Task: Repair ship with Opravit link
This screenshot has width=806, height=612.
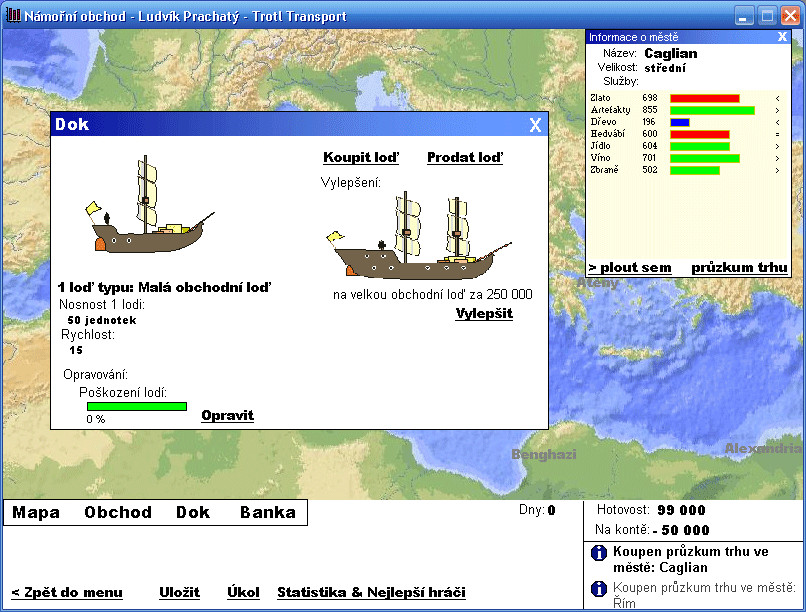Action: point(227,415)
